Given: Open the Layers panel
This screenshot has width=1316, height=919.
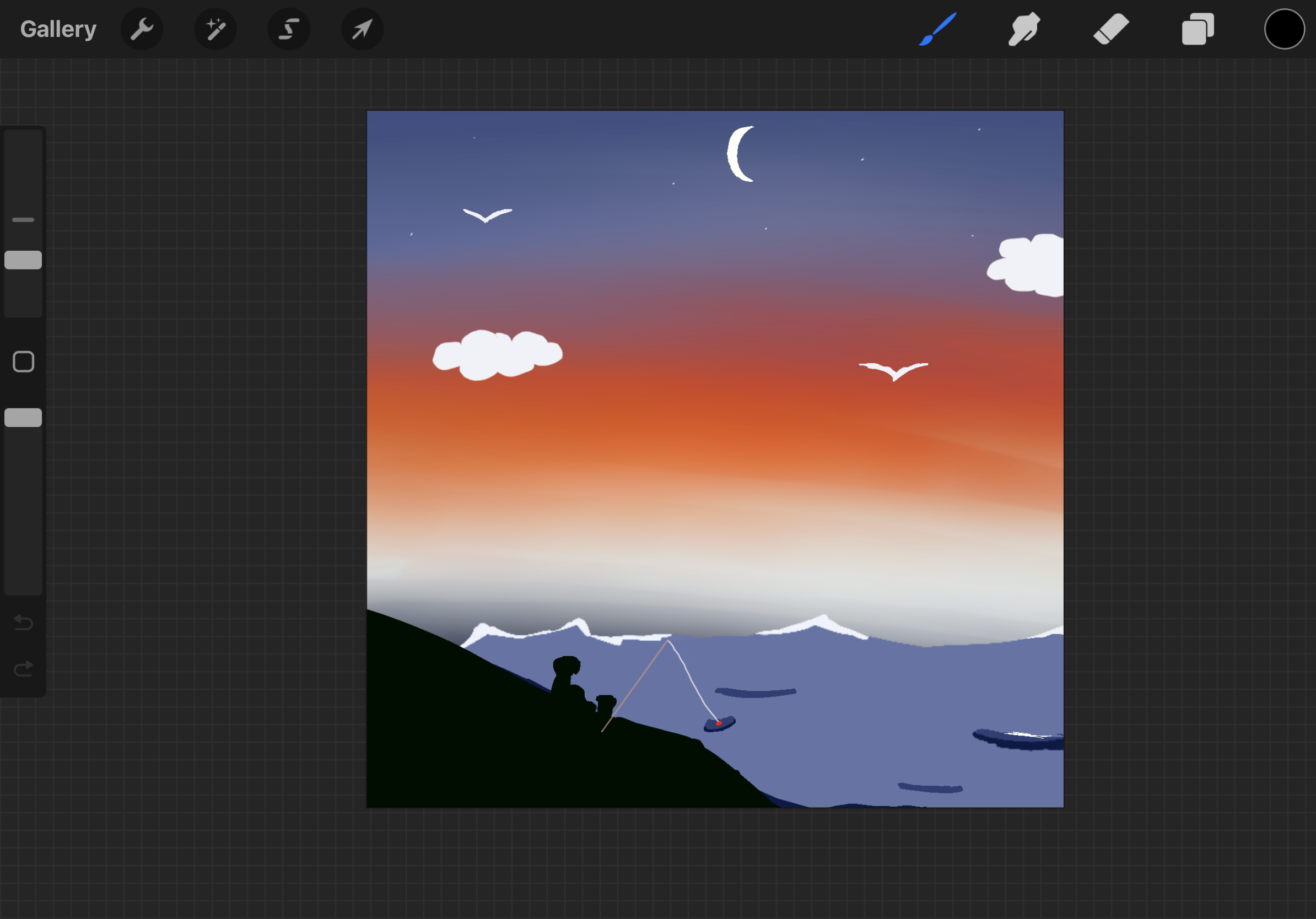Looking at the screenshot, I should coord(1197,28).
